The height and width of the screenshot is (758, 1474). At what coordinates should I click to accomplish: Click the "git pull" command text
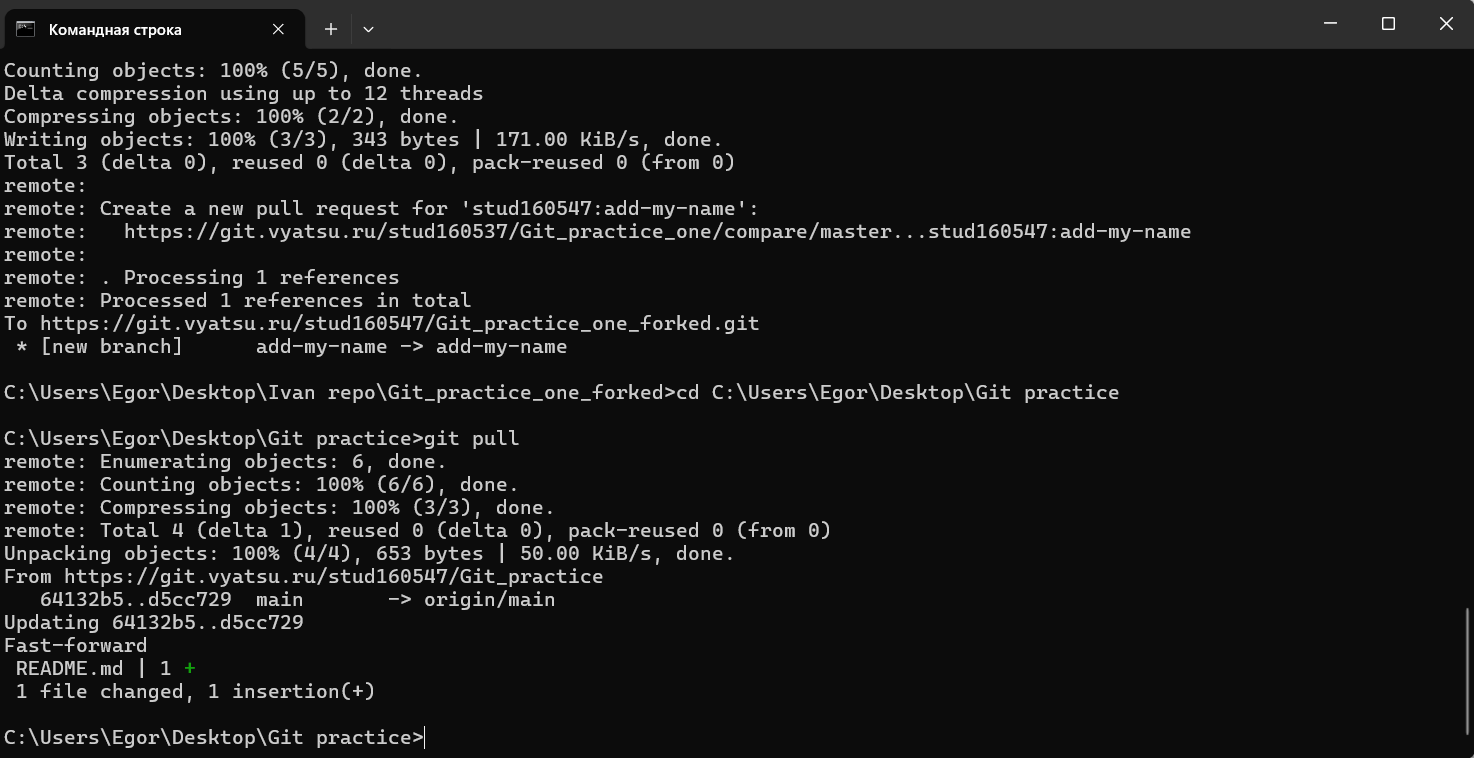click(x=471, y=439)
